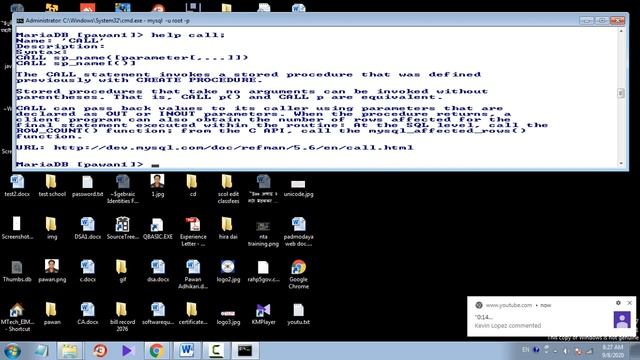The image size is (640, 360).
Task: Open Thumbs.db file
Action: click(x=17, y=271)
